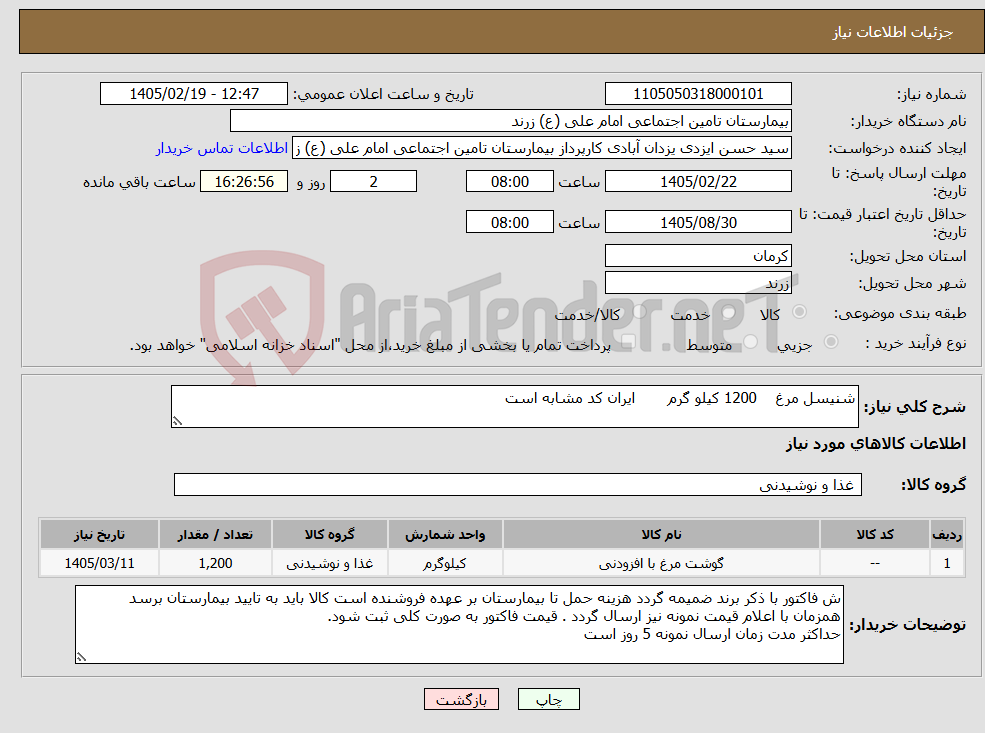Image resolution: width=985 pixels, height=733 pixels.
Task: Click the quantity cell 1,200
Action: pyautogui.click(x=215, y=563)
